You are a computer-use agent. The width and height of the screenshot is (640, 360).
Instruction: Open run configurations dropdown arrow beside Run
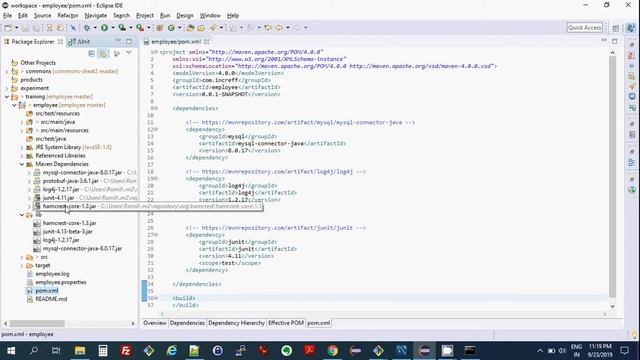[113, 28]
